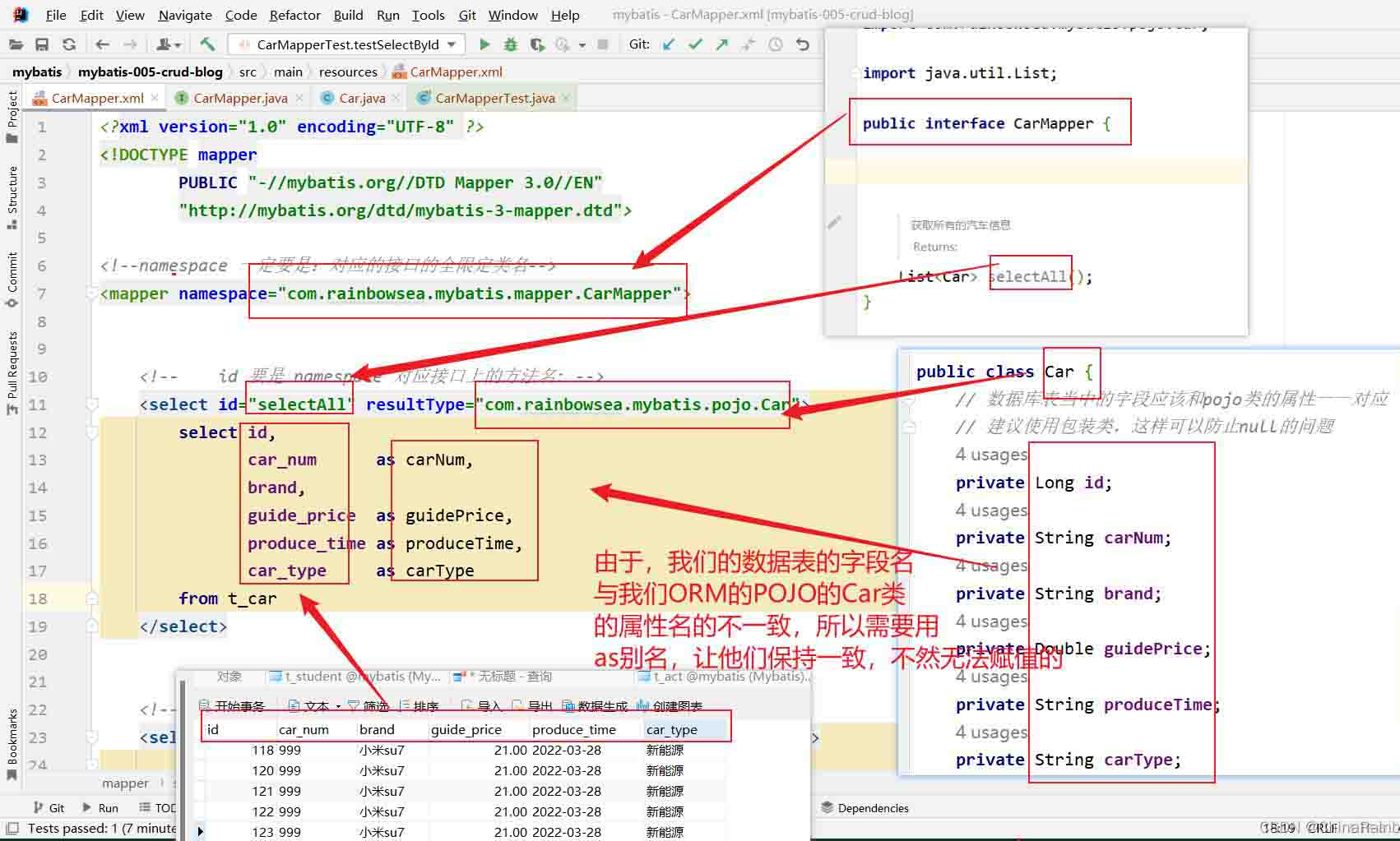This screenshot has height=841, width=1400.
Task: Close the CarMapper.xml tab
Action: [155, 98]
